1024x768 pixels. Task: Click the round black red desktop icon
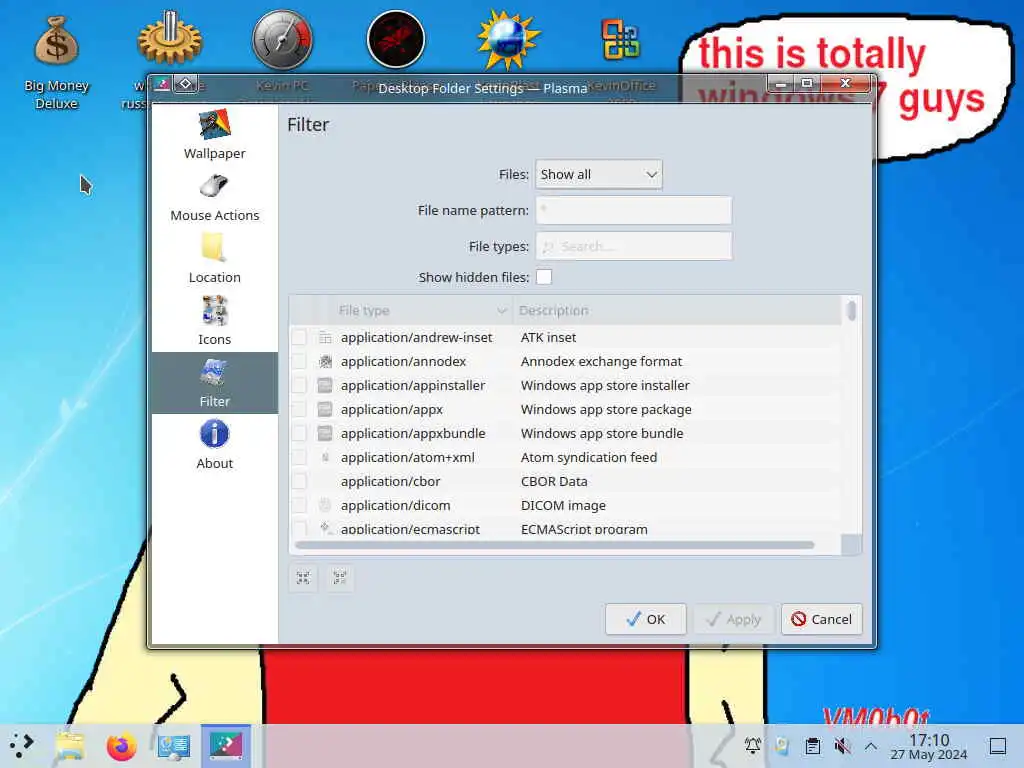click(x=396, y=39)
